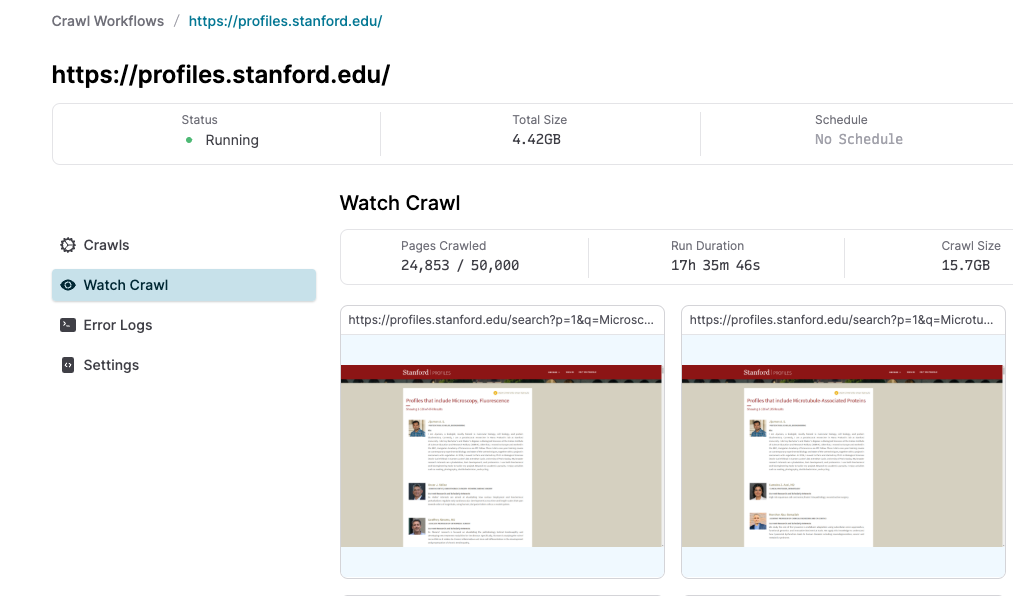Click the Microscopy search URL title bar
This screenshot has width=1013, height=596.
point(502,320)
